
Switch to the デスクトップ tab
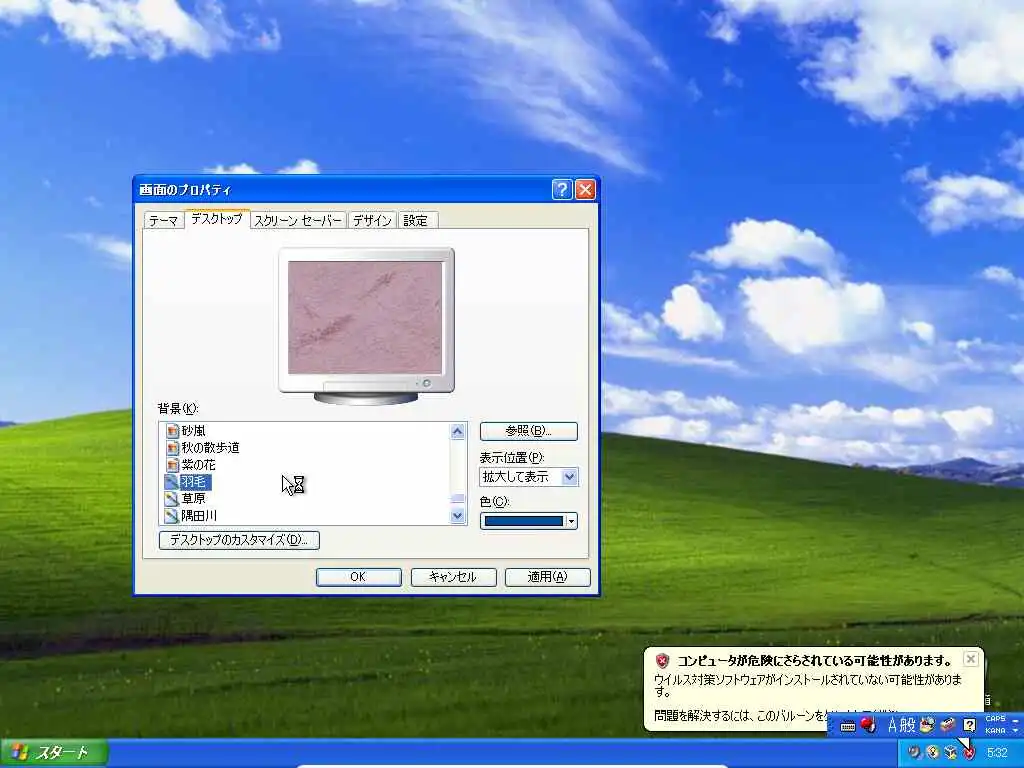click(216, 219)
